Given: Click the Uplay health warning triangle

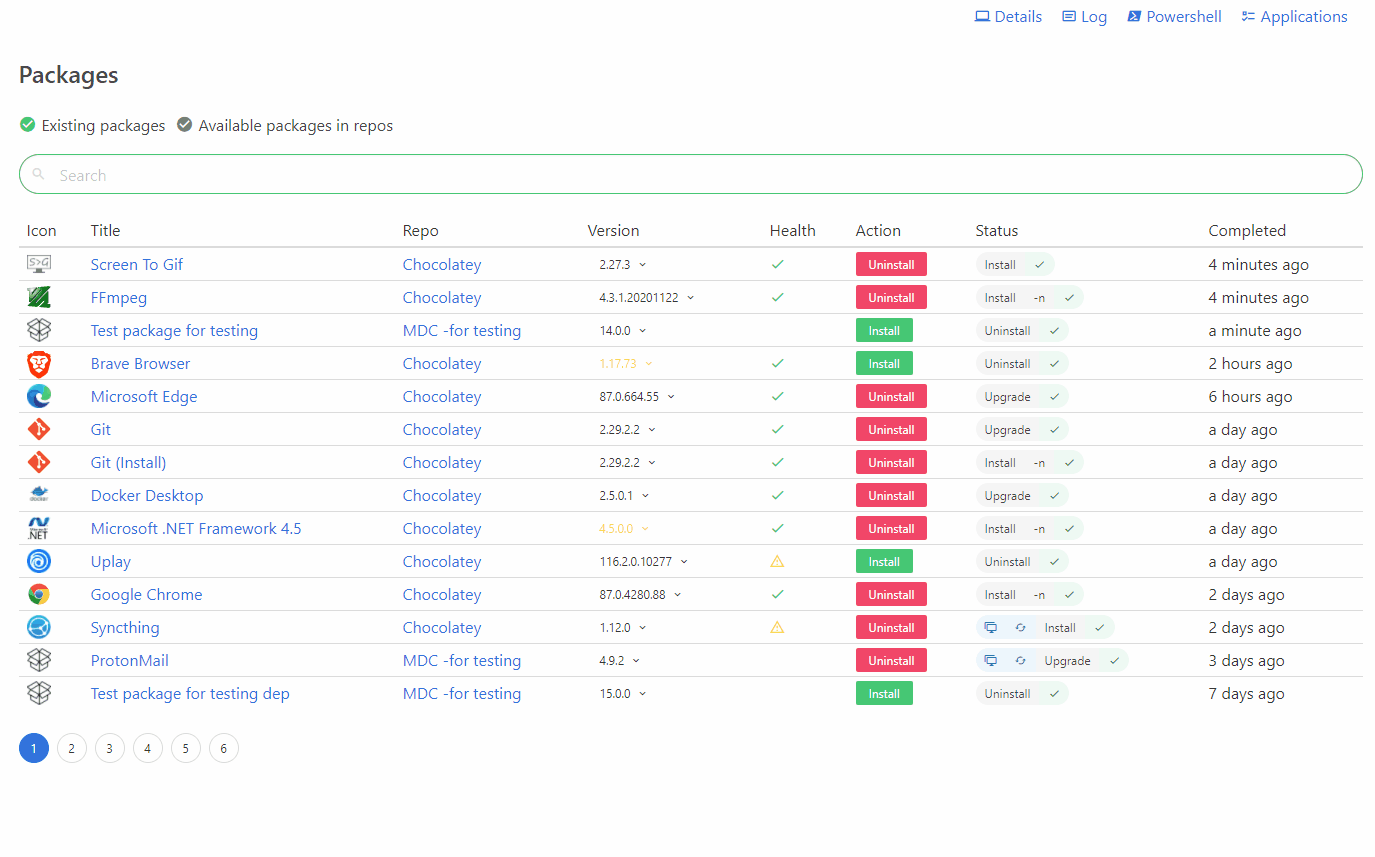Looking at the screenshot, I should coord(777,561).
